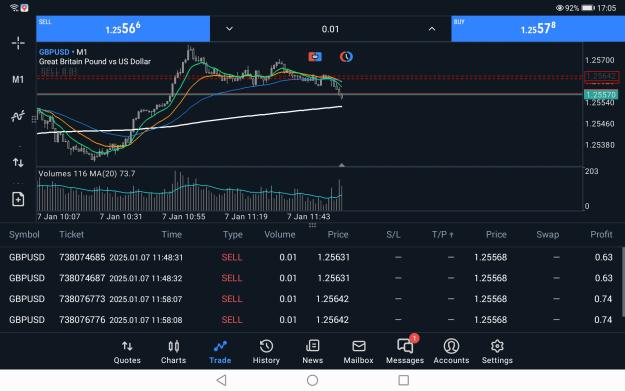The height and width of the screenshot is (391, 625).
Task: Select position with ticket 738074687
Action: point(311,278)
